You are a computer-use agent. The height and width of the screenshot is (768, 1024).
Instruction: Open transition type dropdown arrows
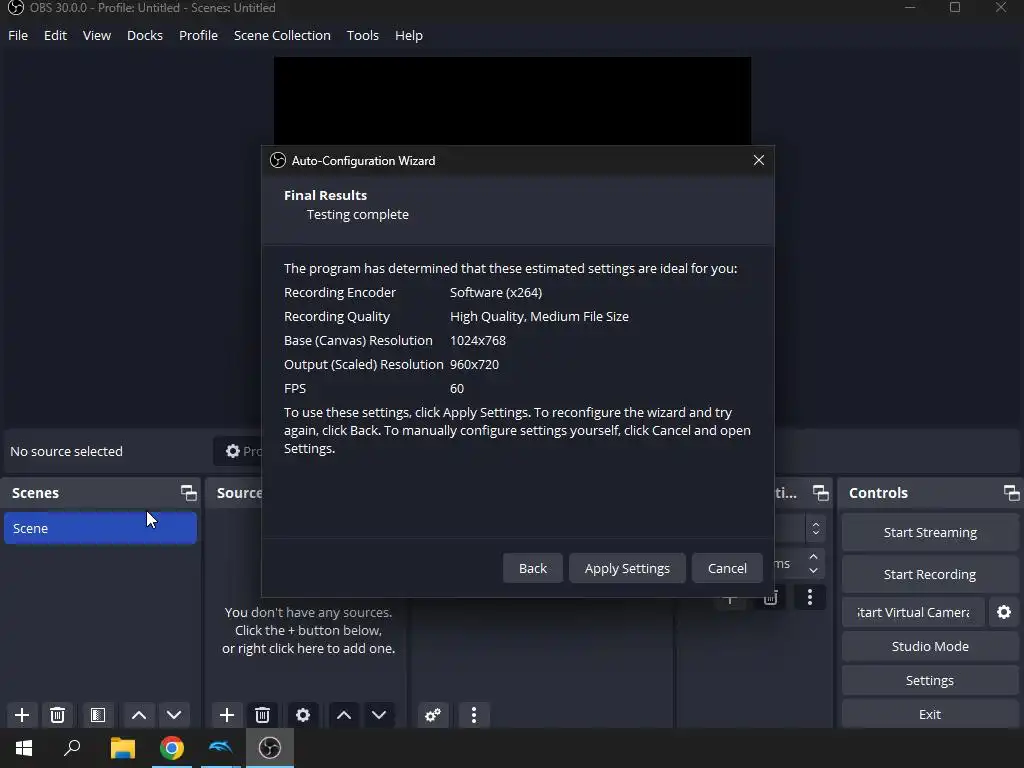point(816,528)
